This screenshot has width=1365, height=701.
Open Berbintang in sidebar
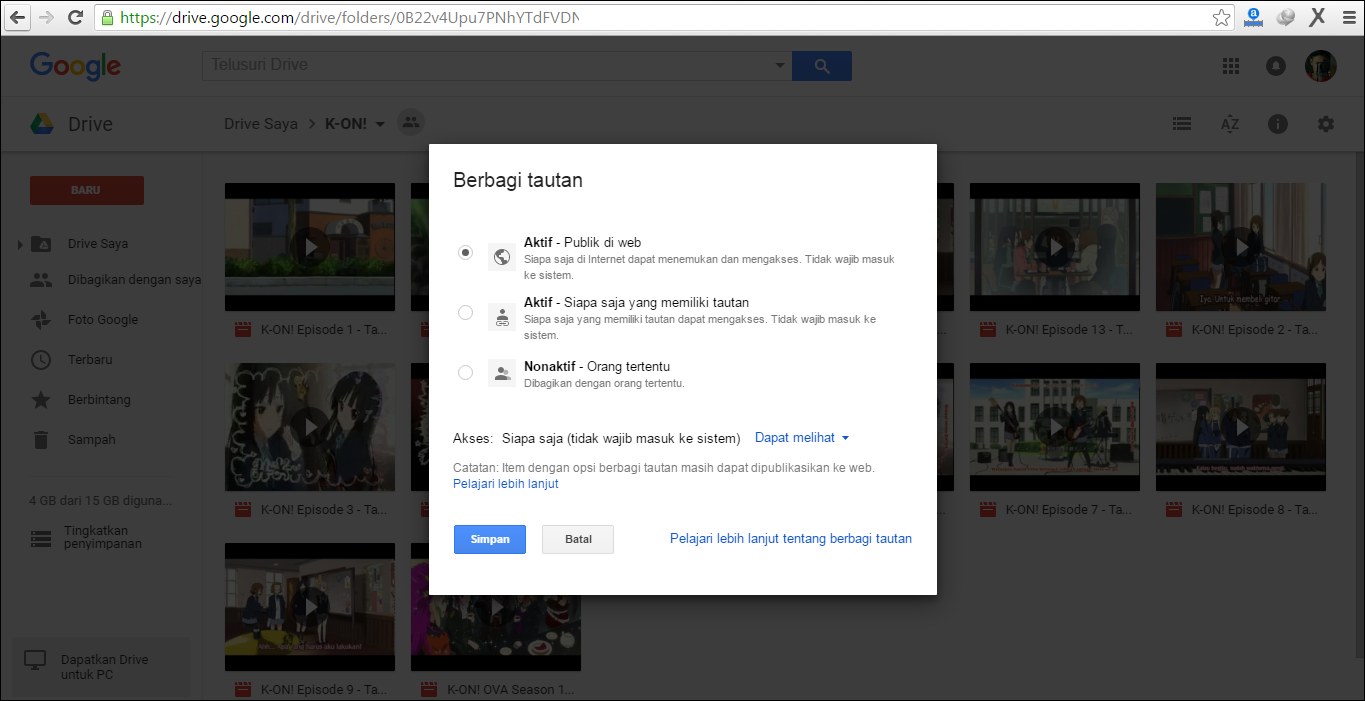point(99,400)
